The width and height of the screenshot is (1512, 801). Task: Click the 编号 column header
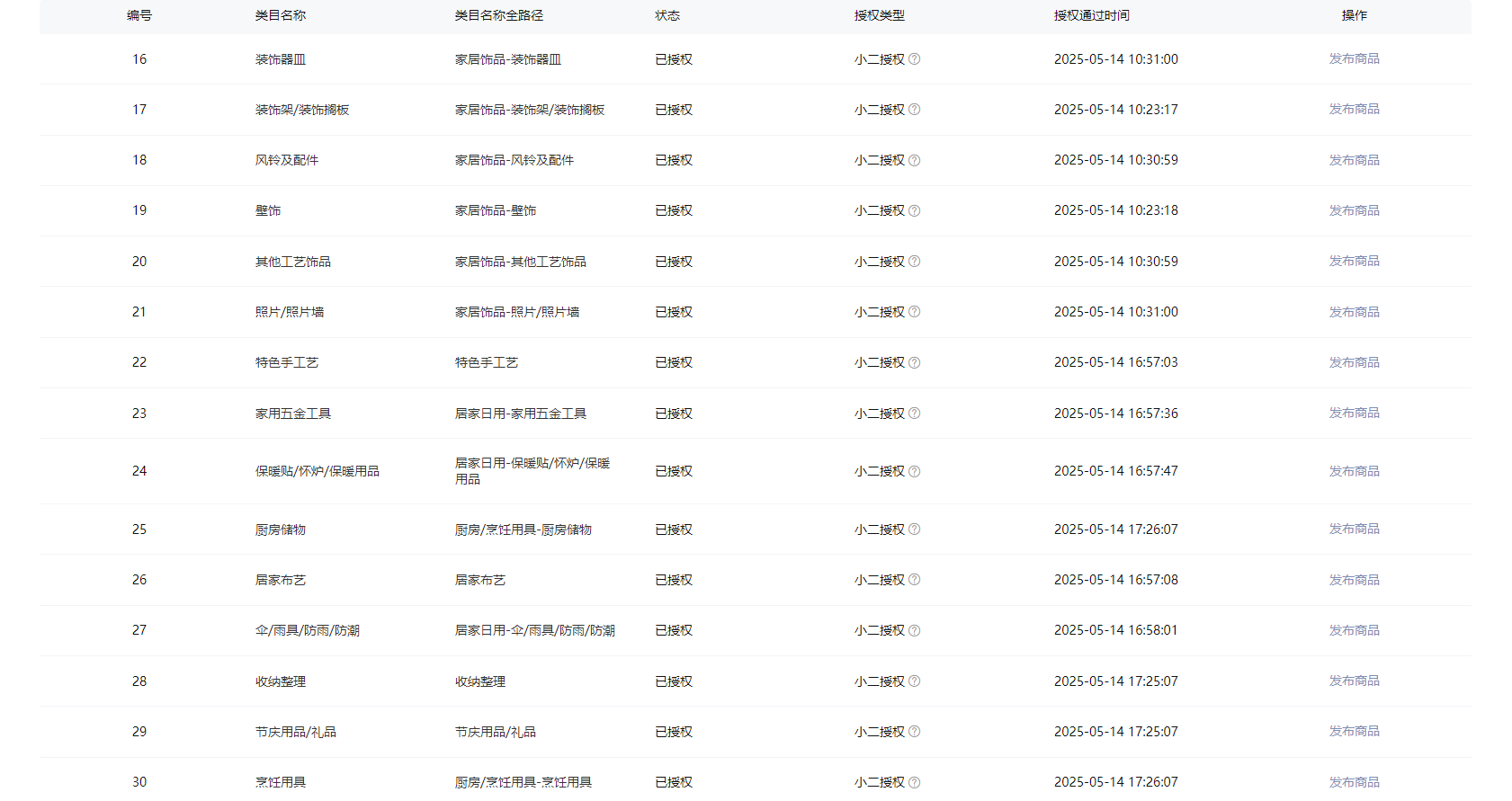click(139, 15)
